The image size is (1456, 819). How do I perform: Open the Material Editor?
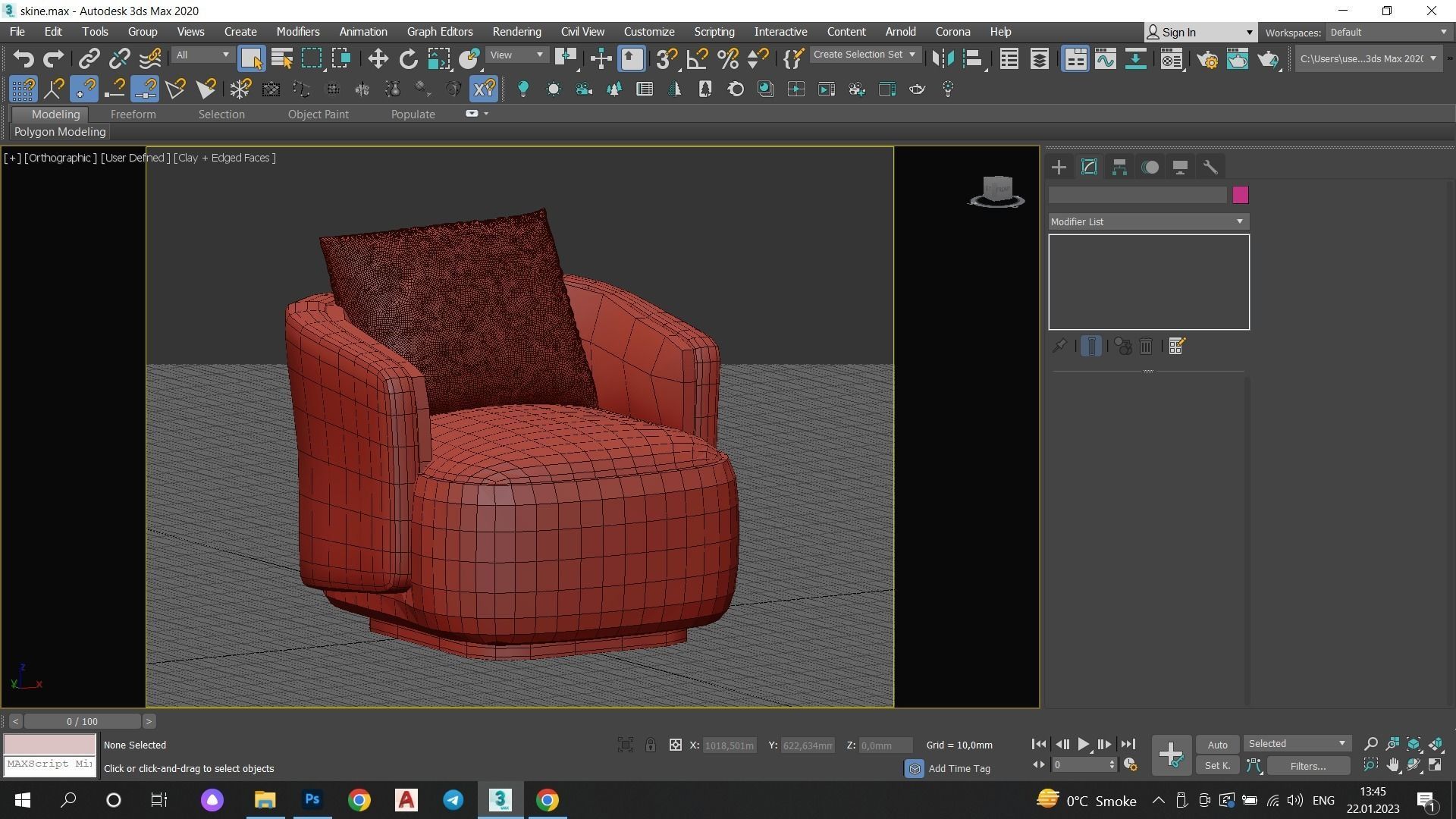coord(1172,58)
